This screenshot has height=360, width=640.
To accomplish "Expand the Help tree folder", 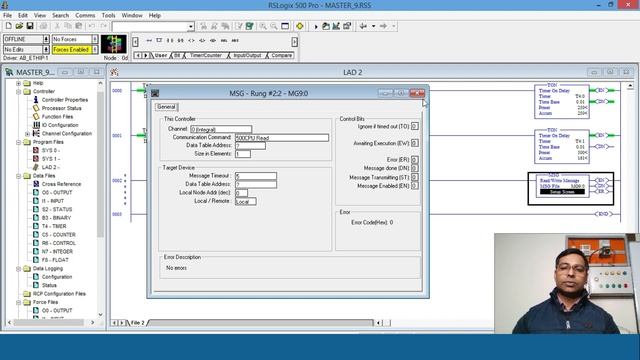I will [x=18, y=83].
